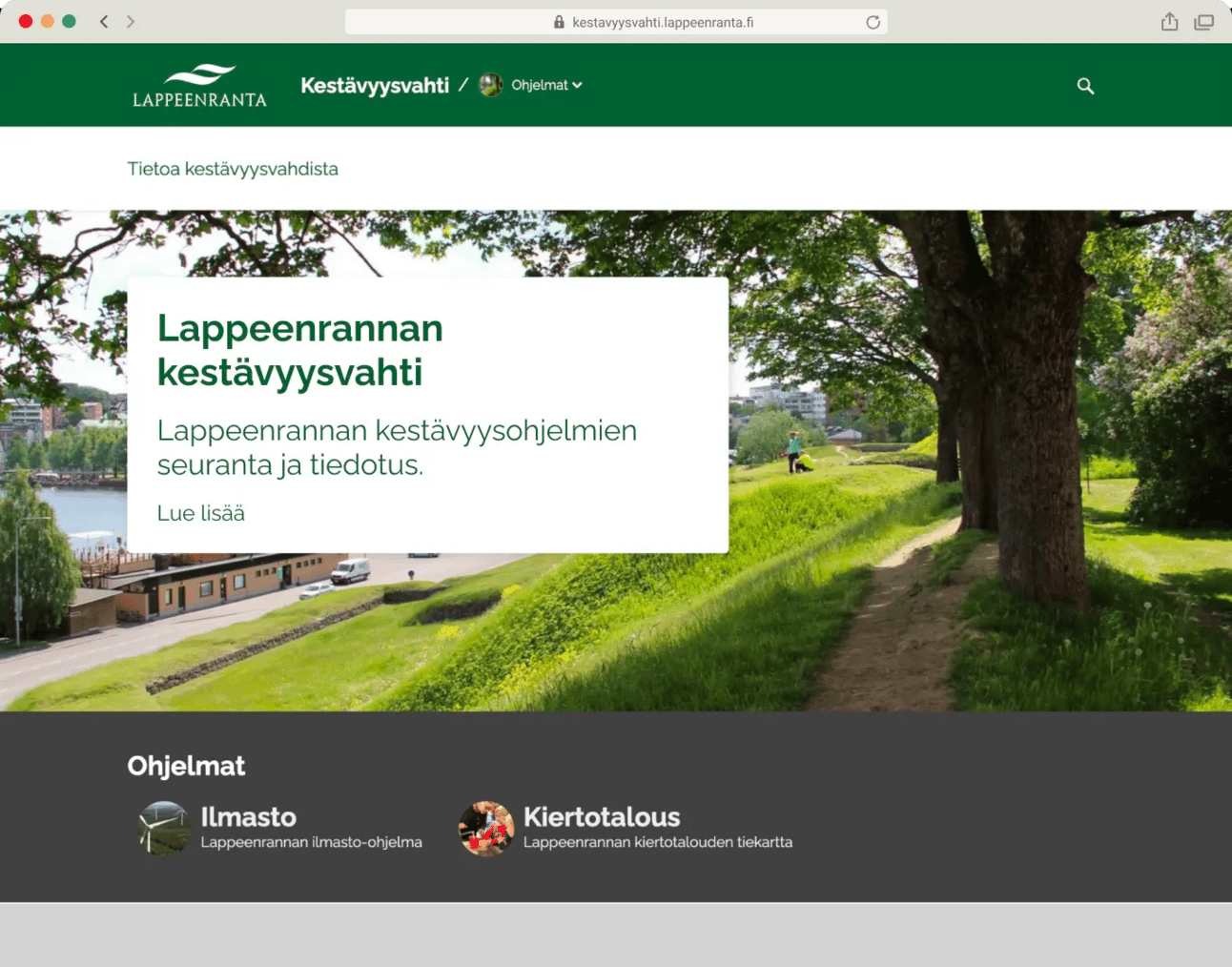Expand the Ohjelmat dropdown menu
This screenshot has height=967, width=1232.
click(x=546, y=85)
